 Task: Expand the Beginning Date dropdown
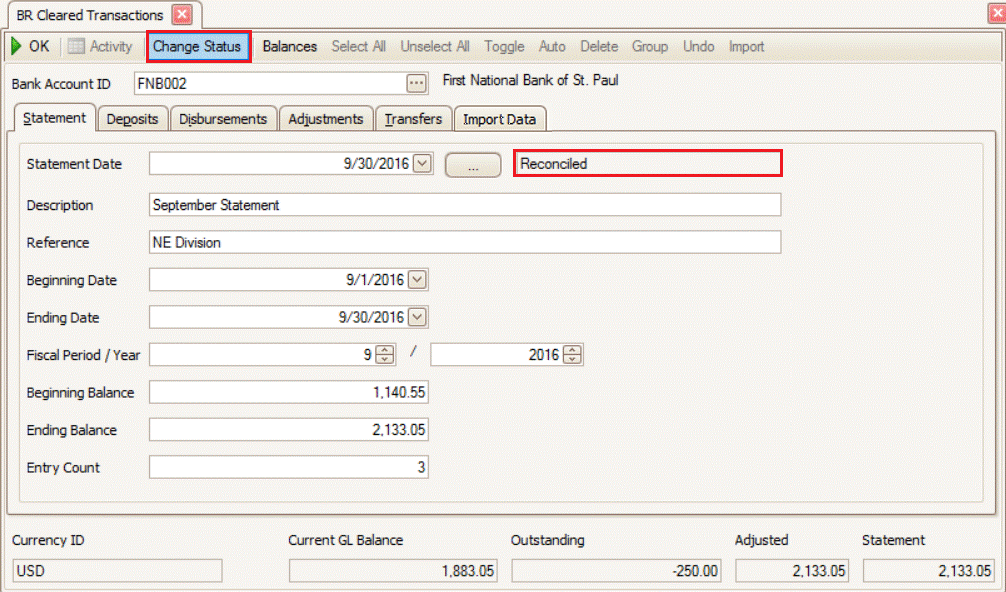point(418,280)
